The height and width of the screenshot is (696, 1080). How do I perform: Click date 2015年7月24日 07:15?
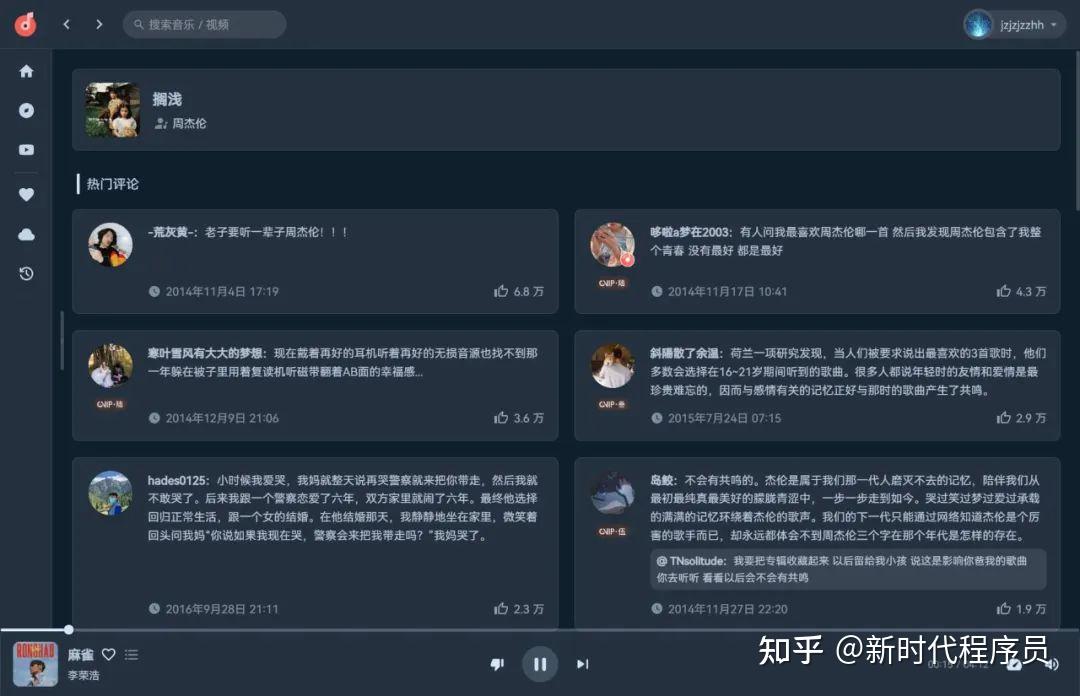[725, 418]
